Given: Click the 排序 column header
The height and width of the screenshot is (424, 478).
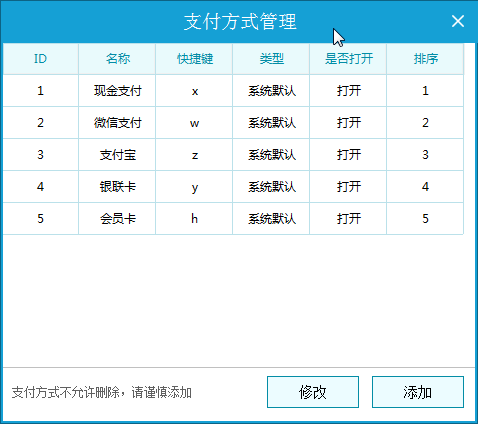Looking at the screenshot, I should [425, 59].
